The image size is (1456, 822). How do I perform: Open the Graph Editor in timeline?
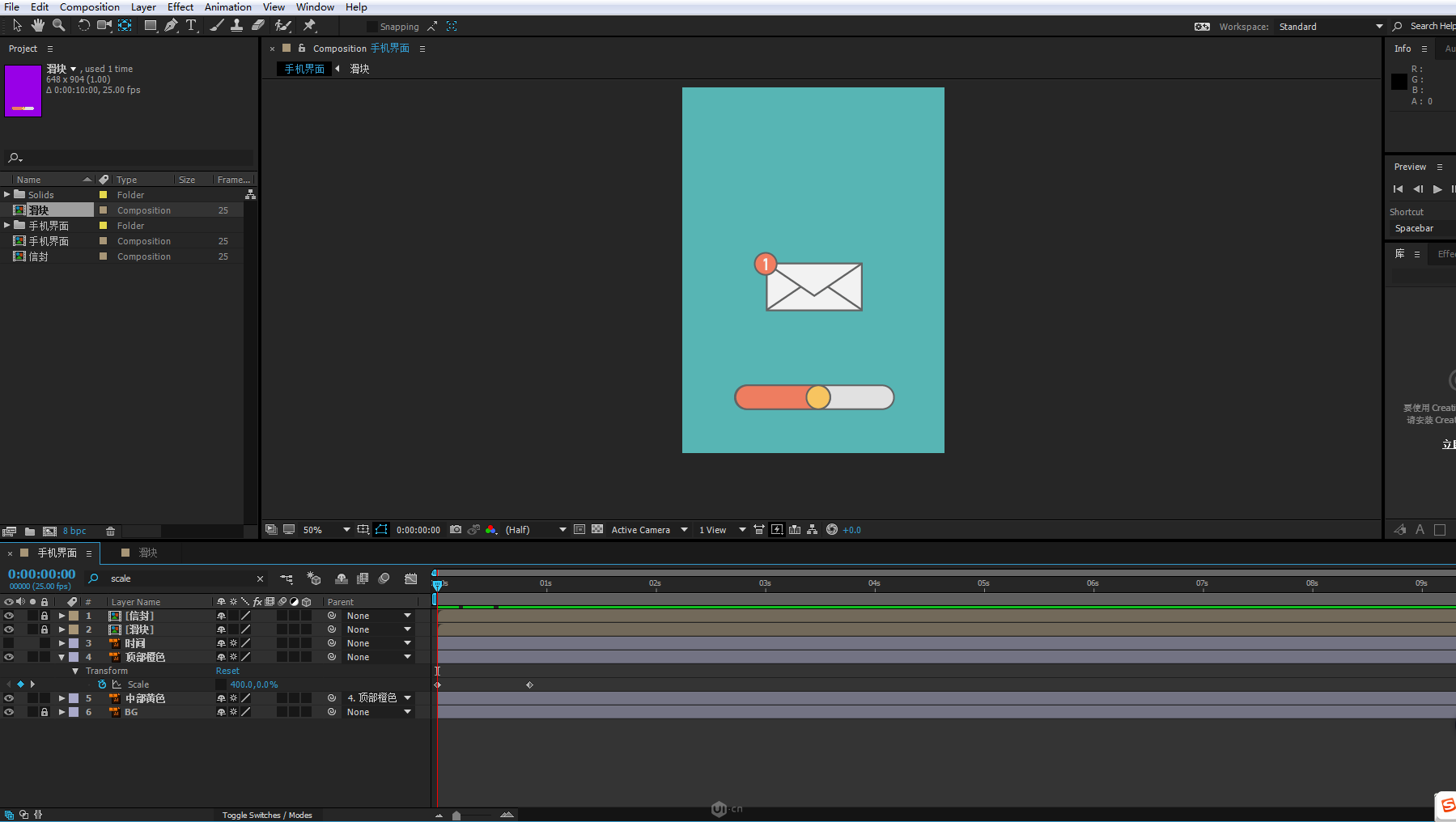point(411,578)
